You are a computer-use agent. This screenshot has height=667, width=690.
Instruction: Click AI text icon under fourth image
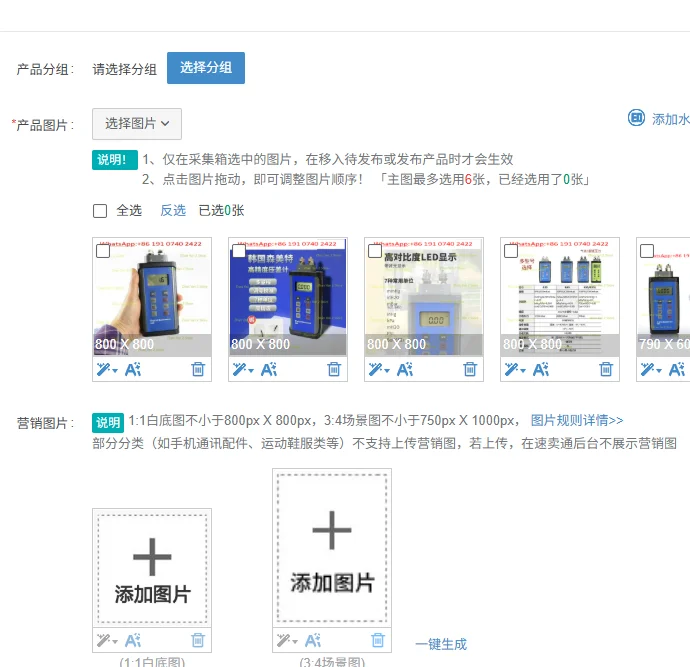point(541,369)
